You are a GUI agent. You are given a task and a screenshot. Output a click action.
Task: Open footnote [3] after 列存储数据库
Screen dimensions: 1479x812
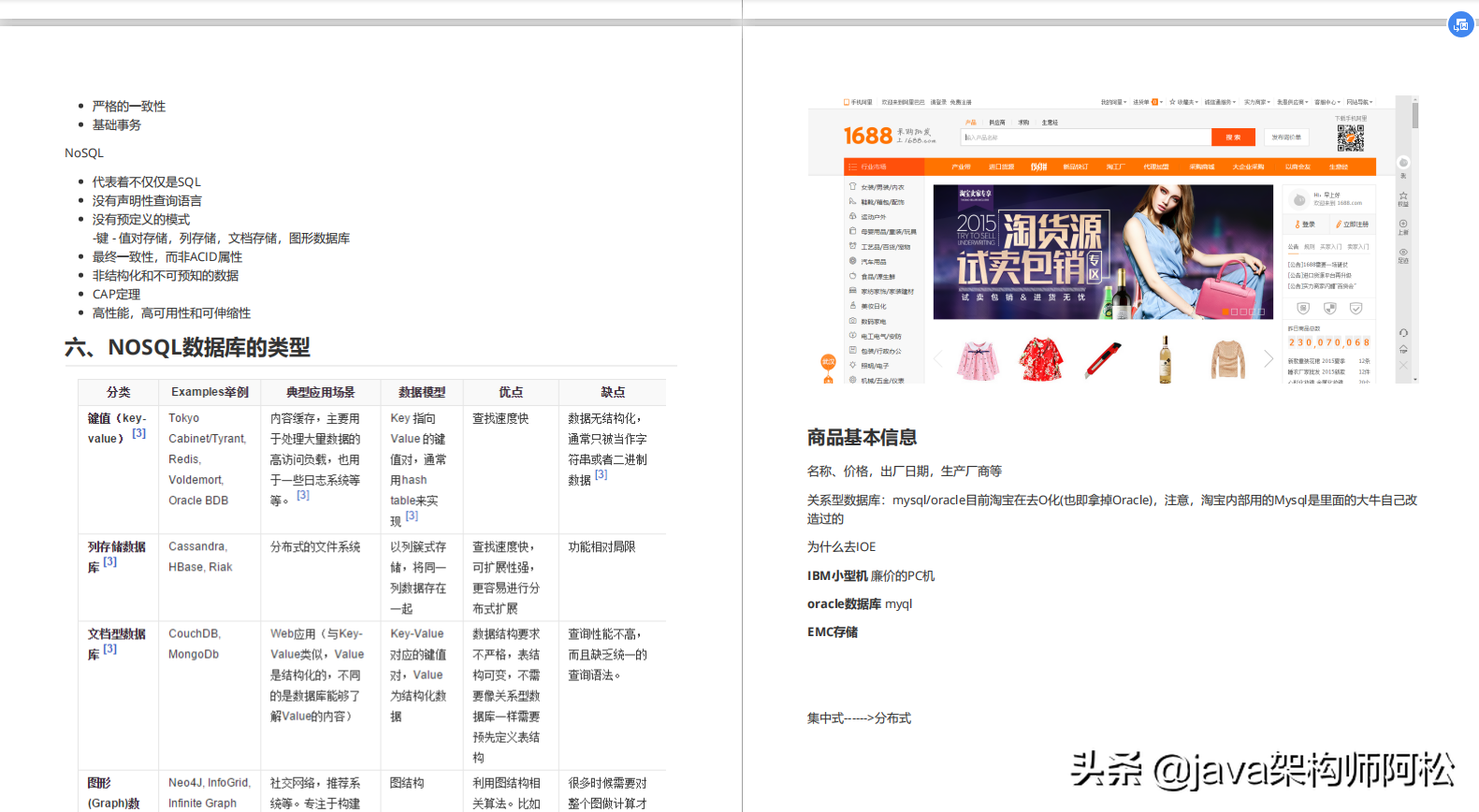click(x=109, y=561)
